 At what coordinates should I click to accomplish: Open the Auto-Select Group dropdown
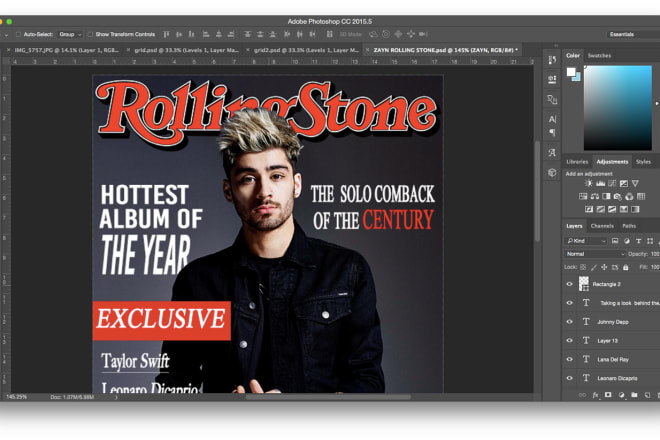(x=70, y=34)
